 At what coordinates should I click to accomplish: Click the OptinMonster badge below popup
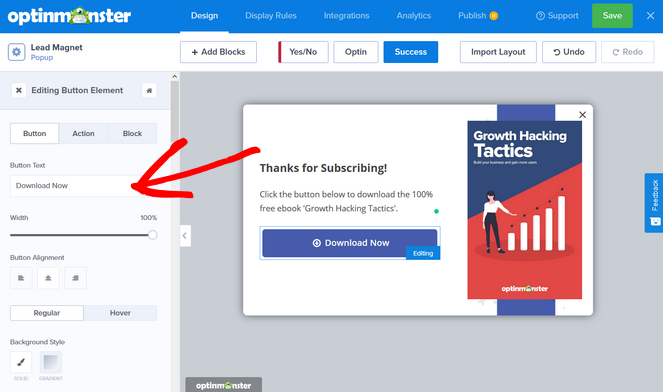(x=223, y=385)
